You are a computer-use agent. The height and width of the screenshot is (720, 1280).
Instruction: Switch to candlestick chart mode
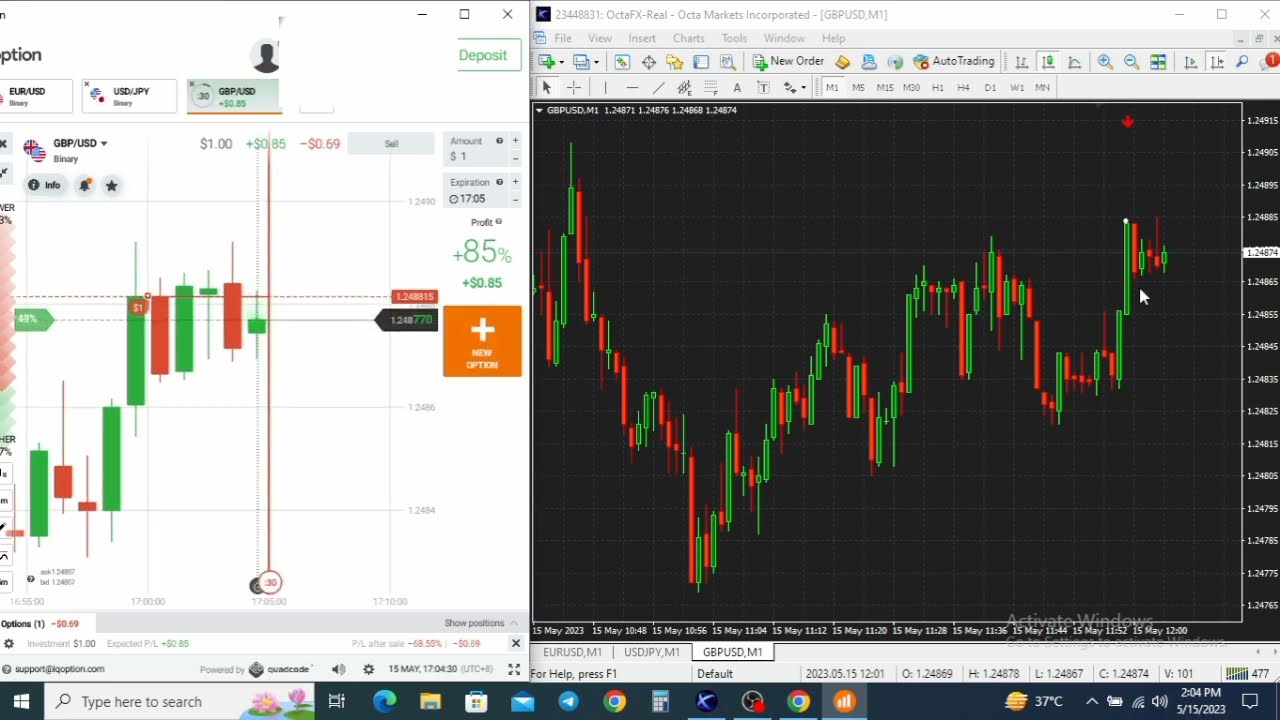click(1048, 61)
